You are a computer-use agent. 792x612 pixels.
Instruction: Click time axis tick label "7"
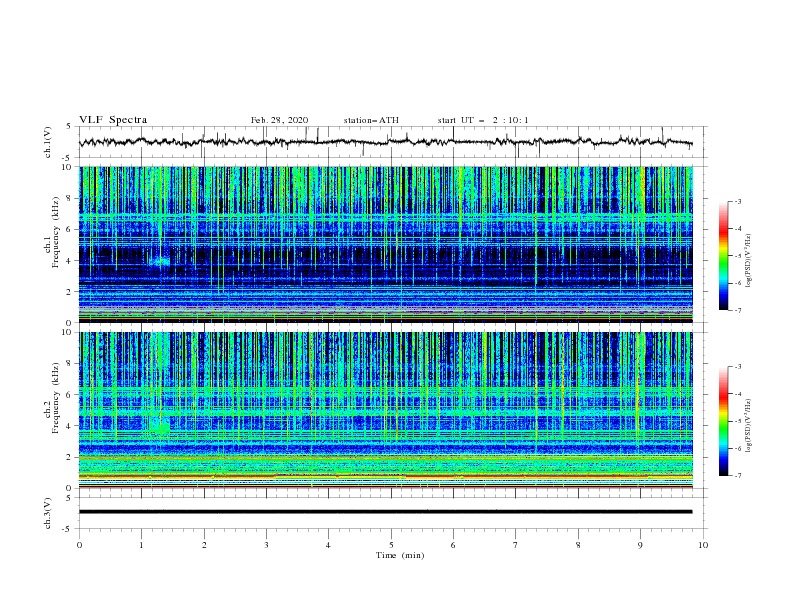point(516,545)
